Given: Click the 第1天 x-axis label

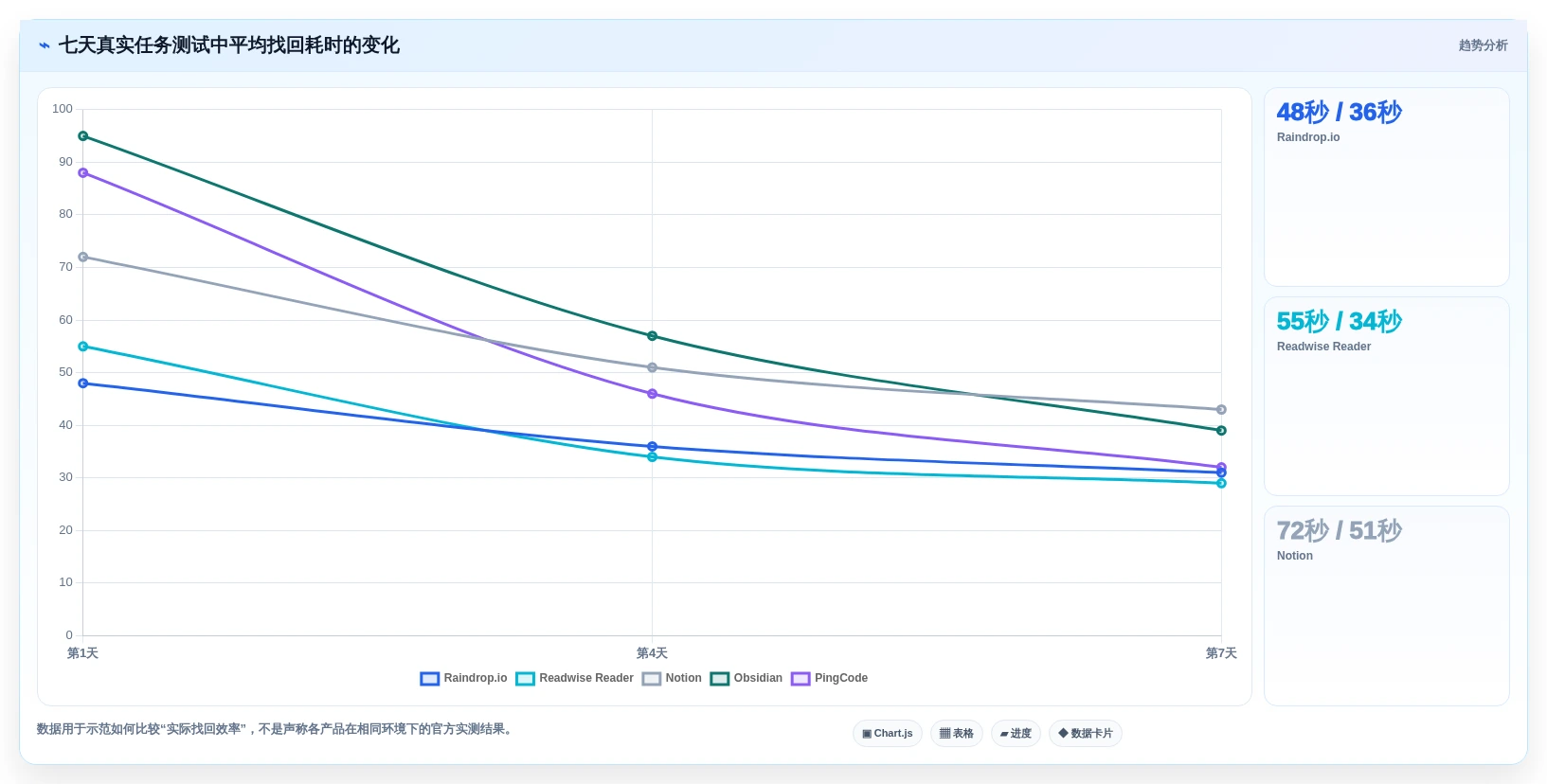Looking at the screenshot, I should click(x=82, y=653).
